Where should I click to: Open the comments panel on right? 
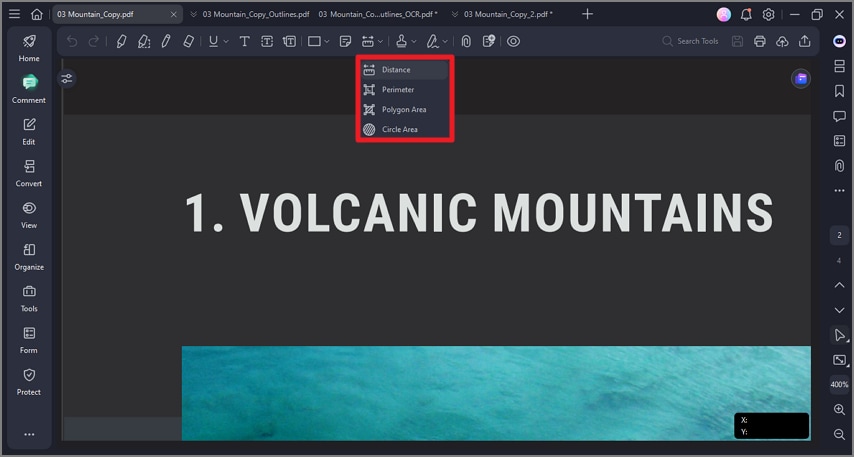839,116
